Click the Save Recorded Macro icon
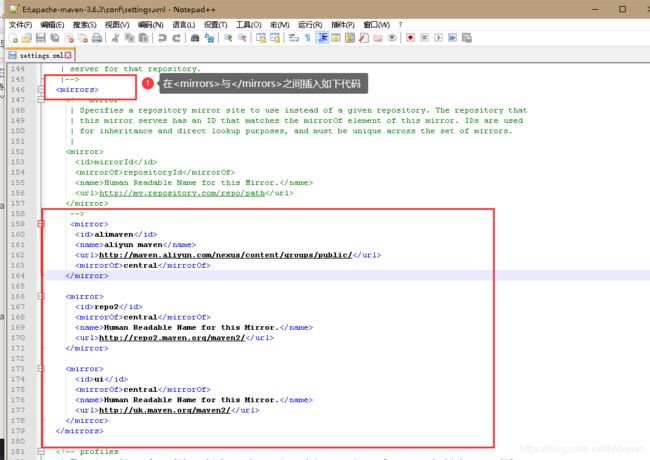The height and width of the screenshot is (460, 650). point(467,38)
